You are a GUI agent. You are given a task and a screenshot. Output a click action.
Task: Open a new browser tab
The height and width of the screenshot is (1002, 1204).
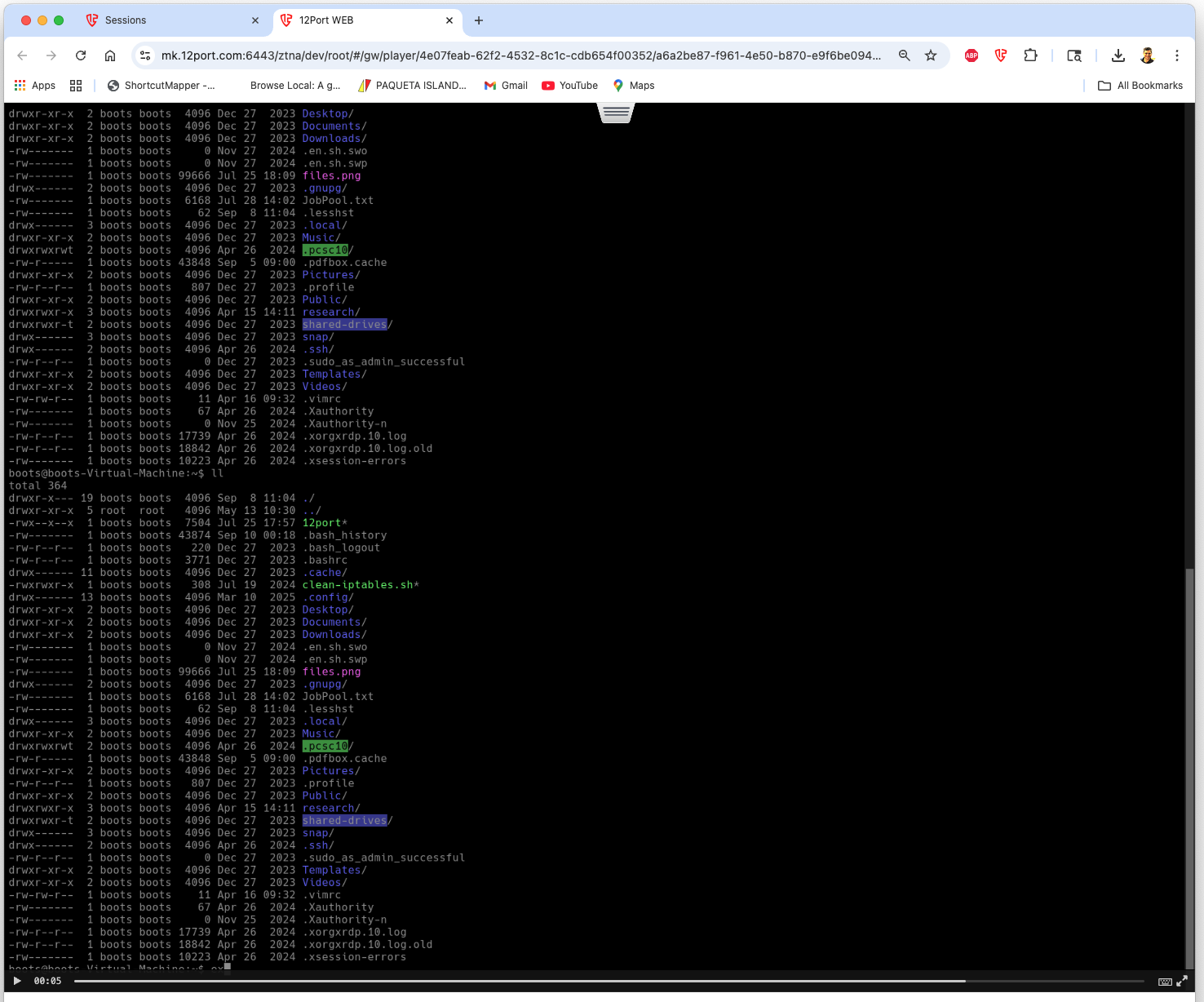coord(479,20)
